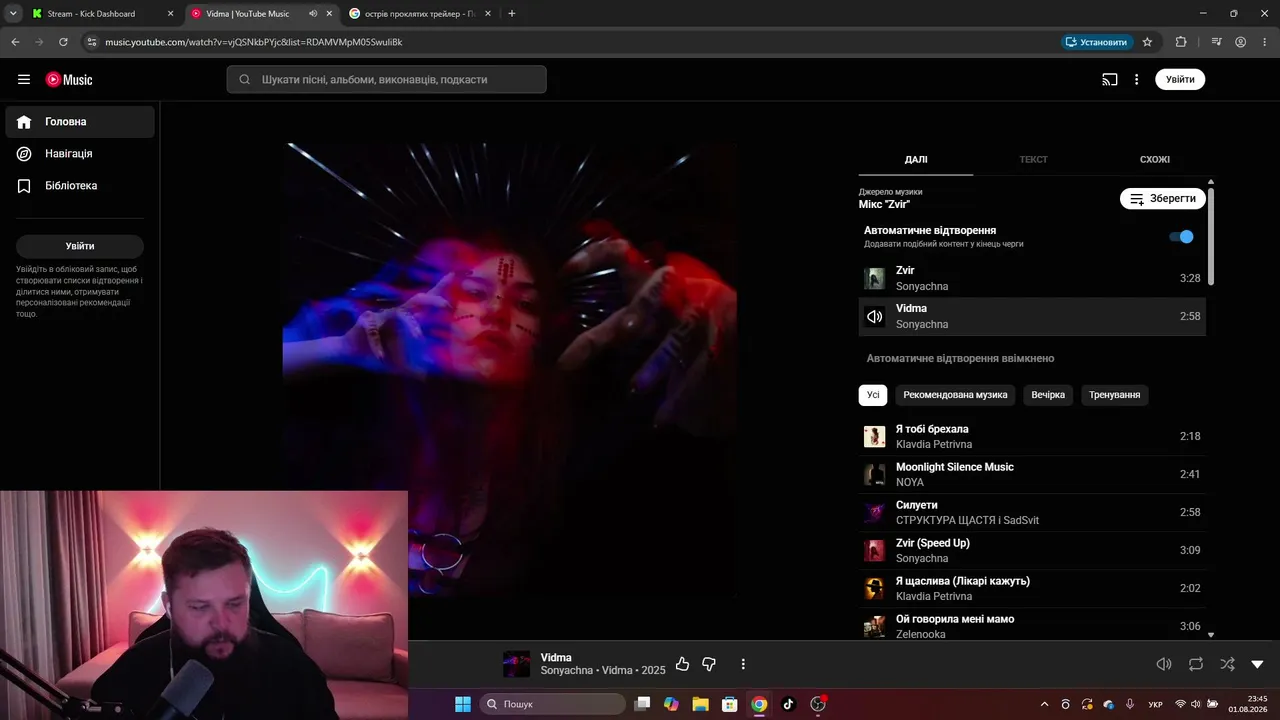The height and width of the screenshot is (720, 1280).
Task: Click the YouTube Music logo
Action: pyautogui.click(x=69, y=80)
